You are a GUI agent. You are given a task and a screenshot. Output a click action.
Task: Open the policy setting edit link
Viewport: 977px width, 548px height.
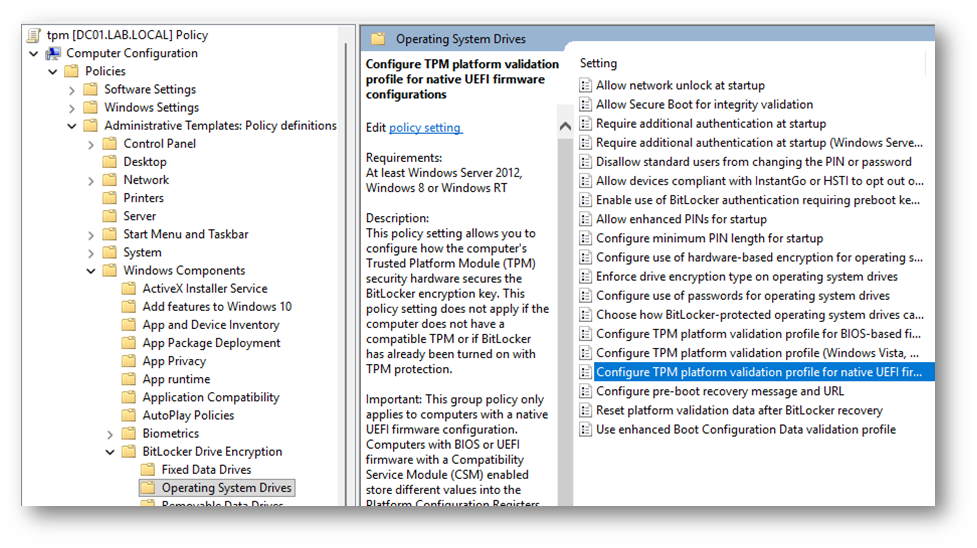click(425, 128)
